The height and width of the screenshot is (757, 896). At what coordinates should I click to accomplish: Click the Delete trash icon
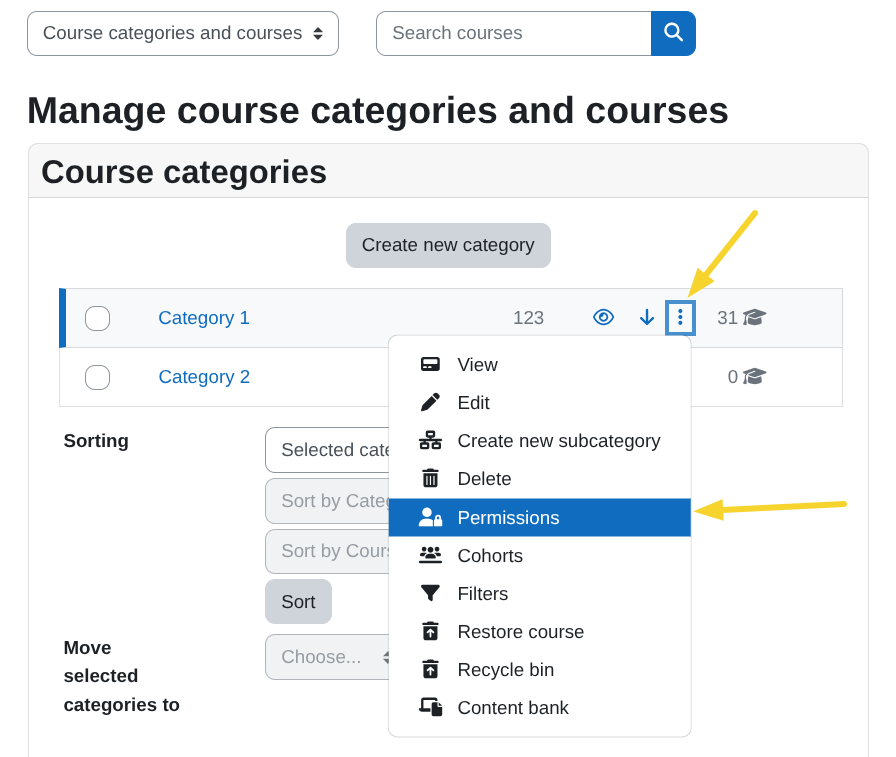pos(431,478)
